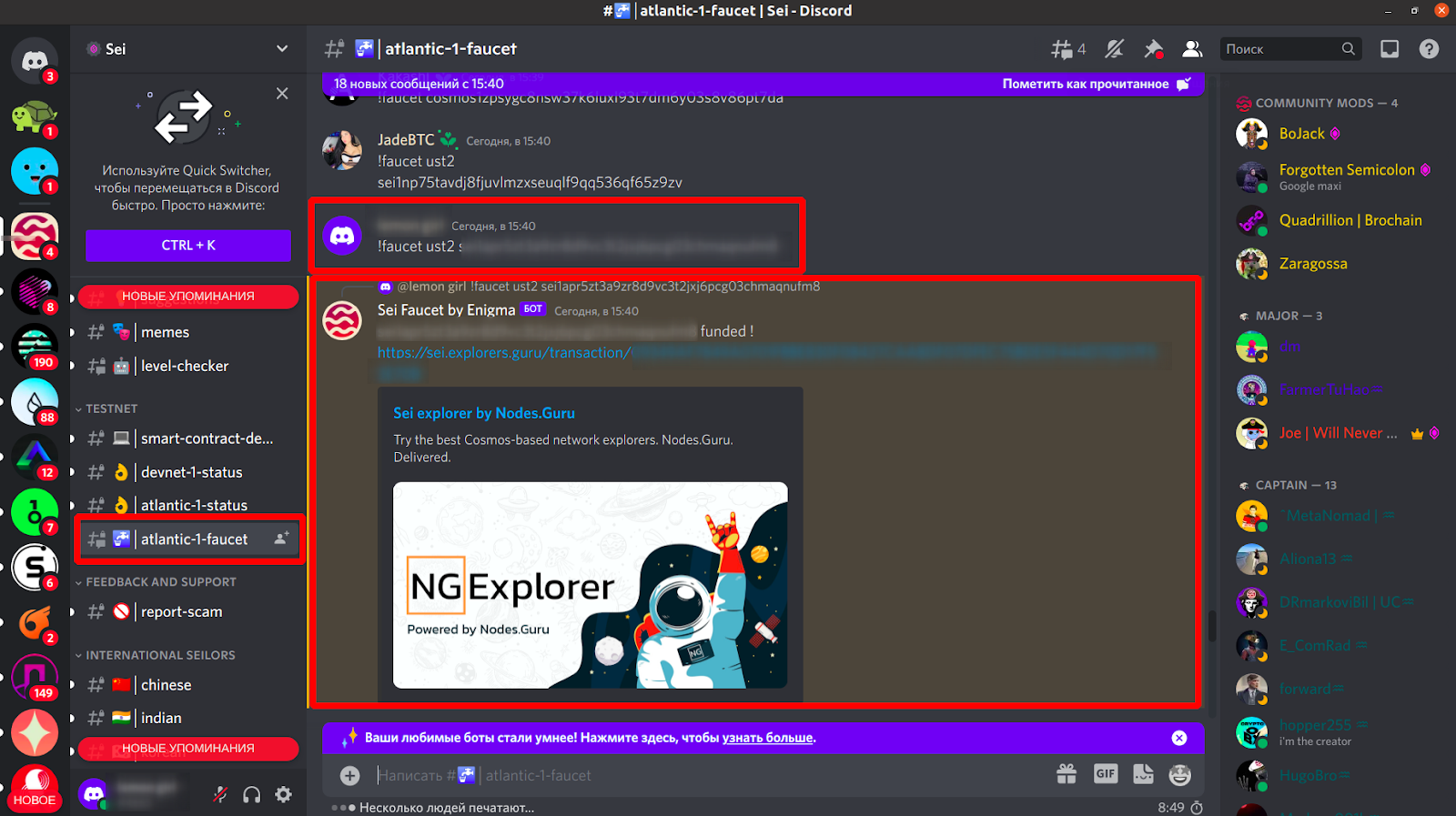Open the sticker picker
Image resolution: width=1456 pixels, height=816 pixels.
point(1143,774)
